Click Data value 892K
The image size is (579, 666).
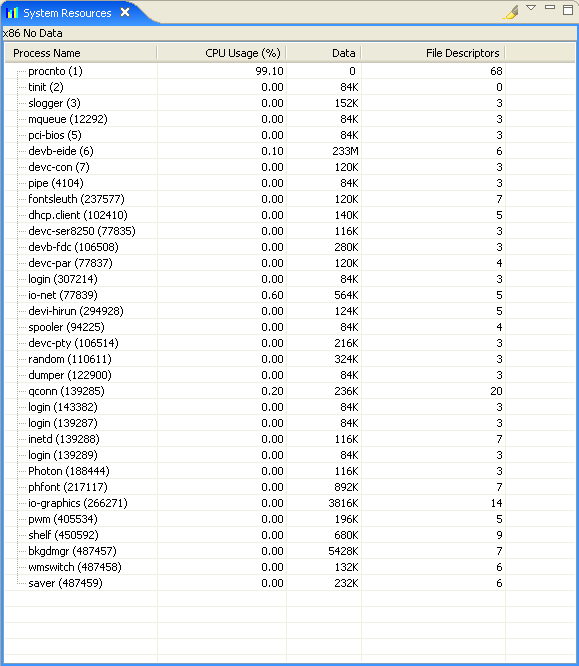click(346, 487)
